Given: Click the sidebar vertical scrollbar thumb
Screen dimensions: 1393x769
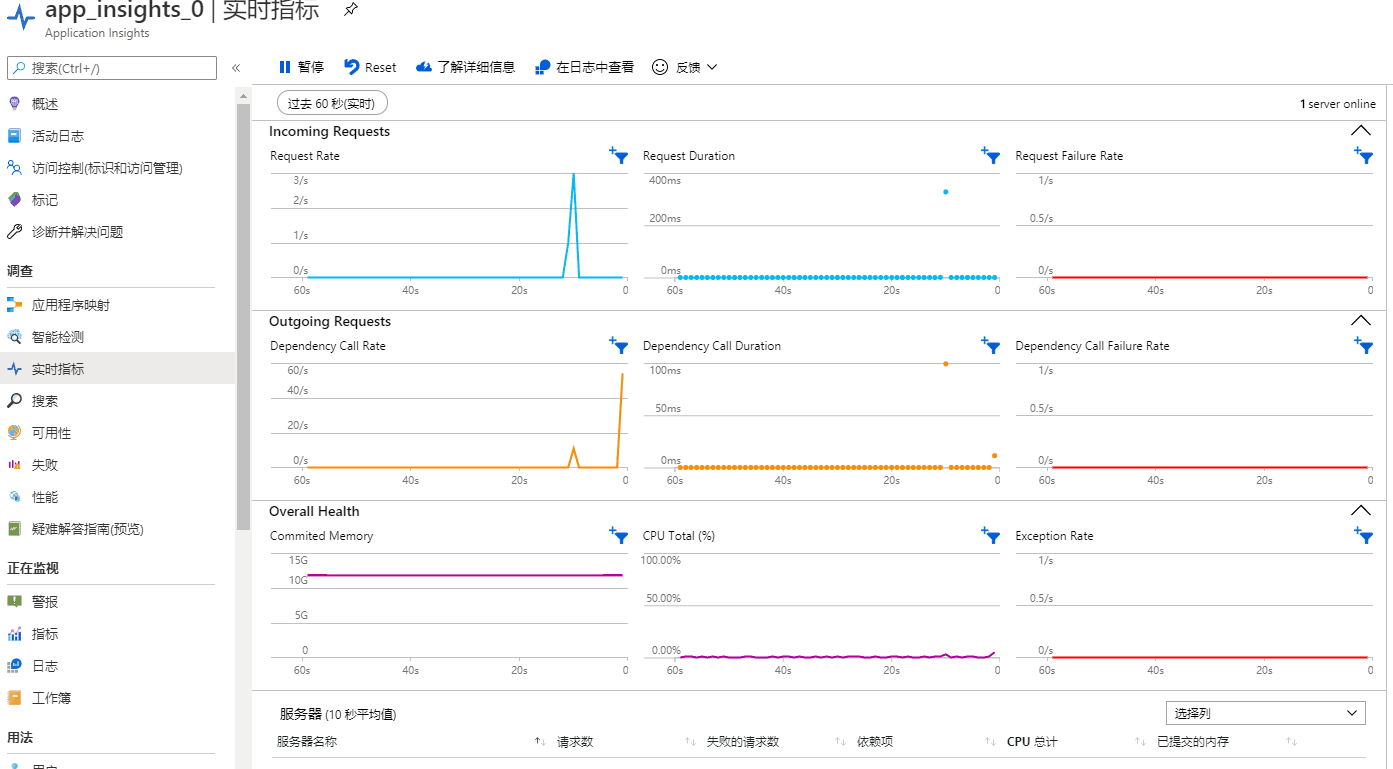Looking at the screenshot, I should 243,316.
